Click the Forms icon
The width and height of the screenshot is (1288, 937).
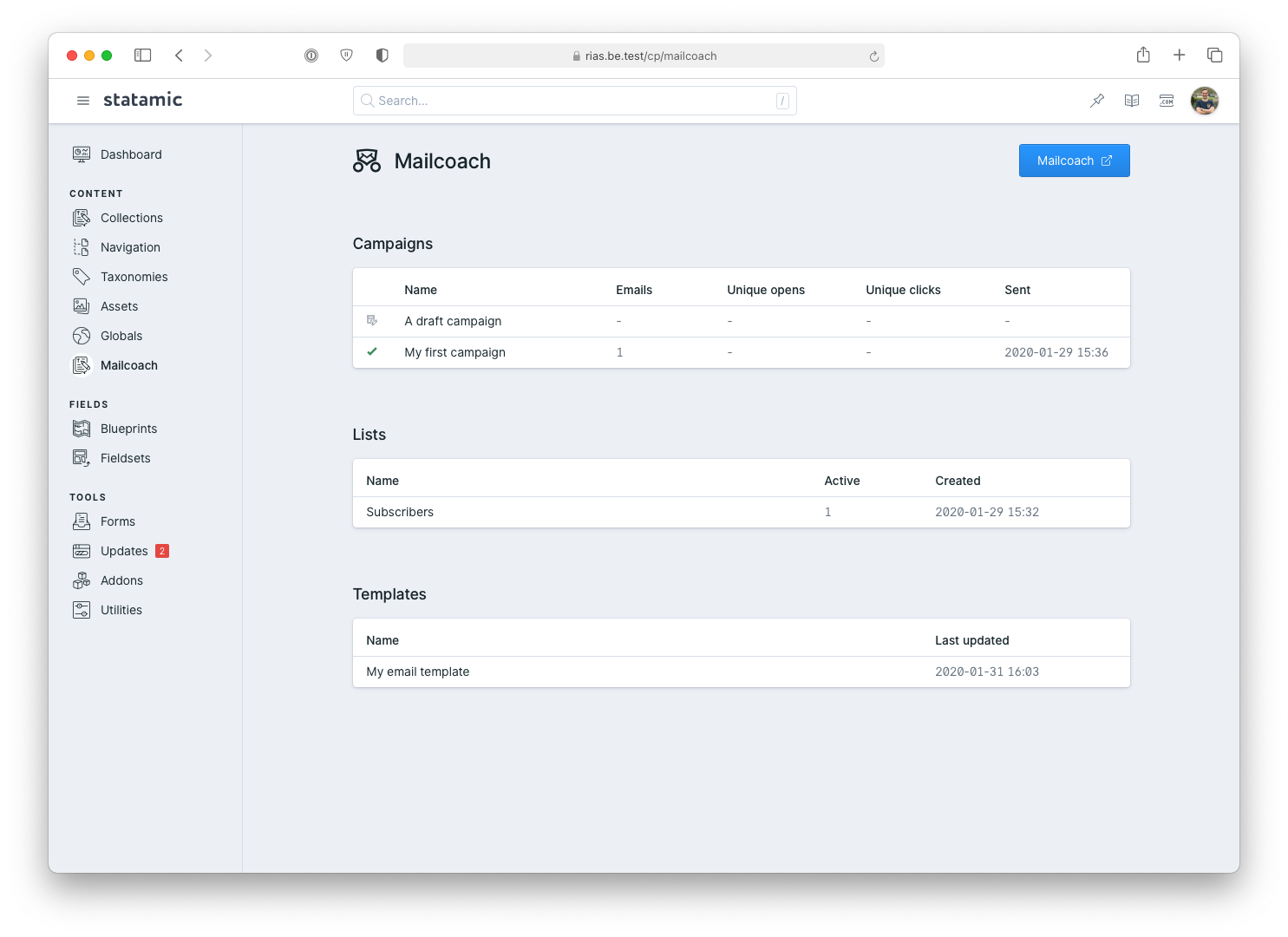coord(82,521)
